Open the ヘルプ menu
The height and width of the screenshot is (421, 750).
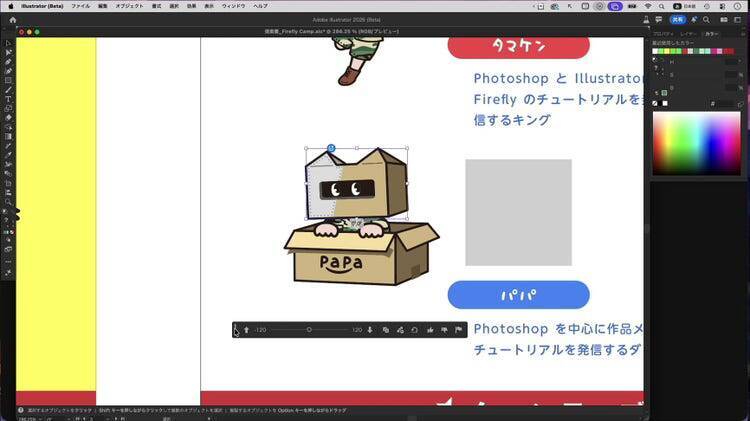pos(261,6)
